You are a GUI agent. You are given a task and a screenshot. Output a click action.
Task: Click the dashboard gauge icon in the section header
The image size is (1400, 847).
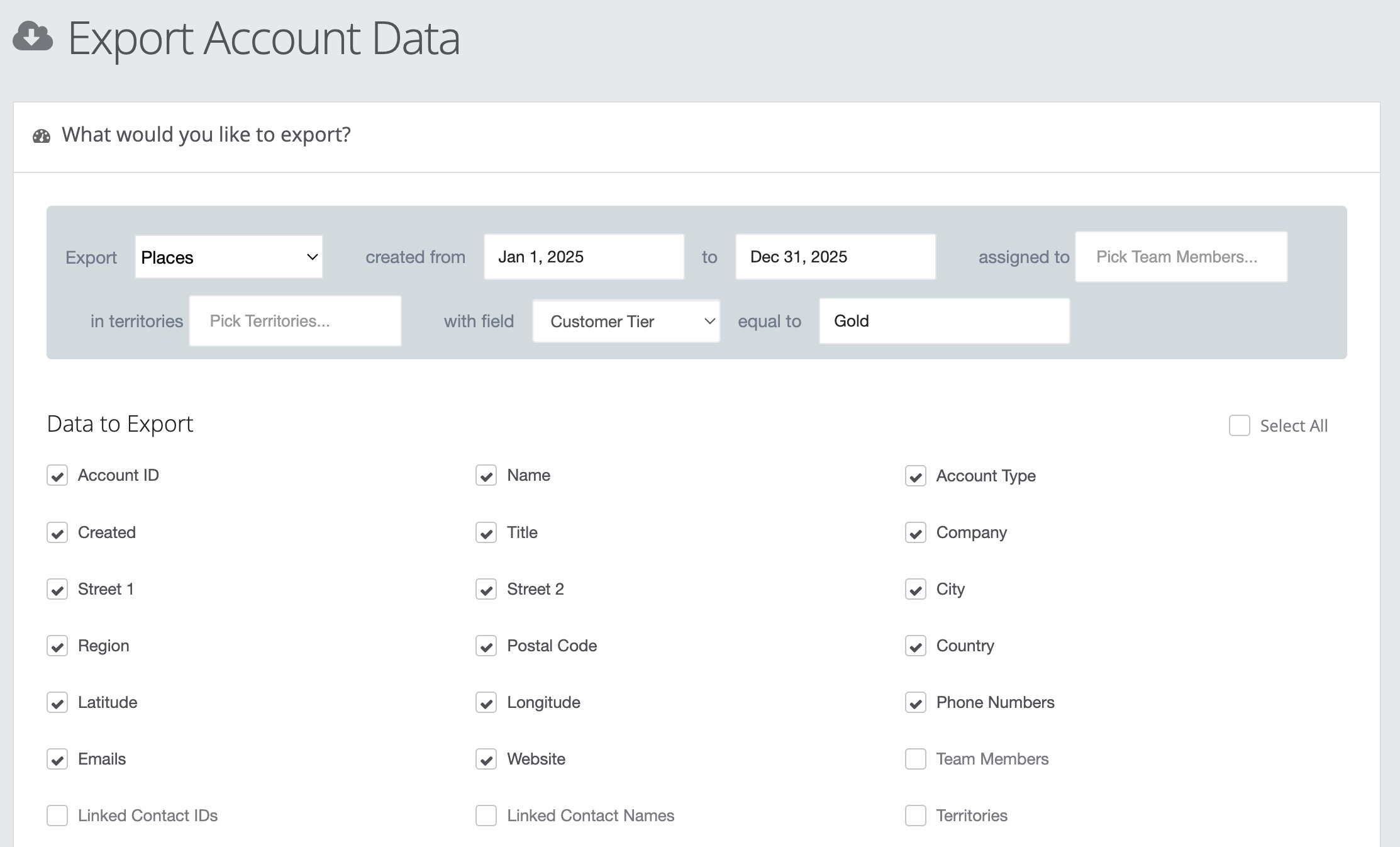point(42,136)
